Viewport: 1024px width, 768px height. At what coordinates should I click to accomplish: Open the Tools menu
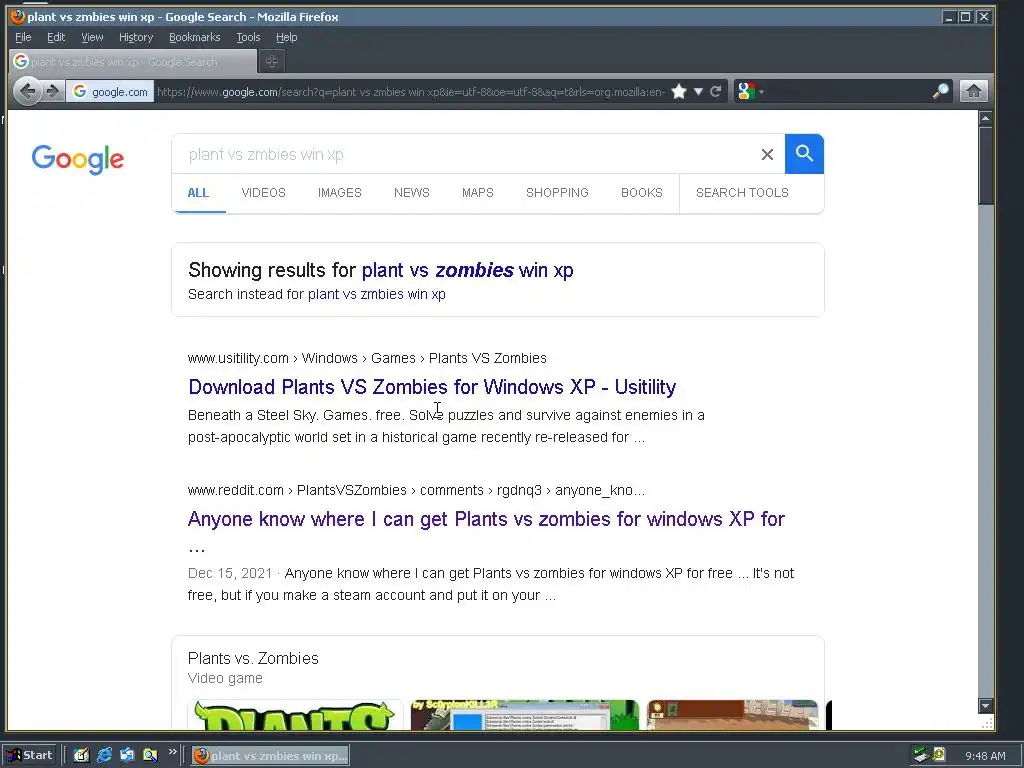coord(248,37)
